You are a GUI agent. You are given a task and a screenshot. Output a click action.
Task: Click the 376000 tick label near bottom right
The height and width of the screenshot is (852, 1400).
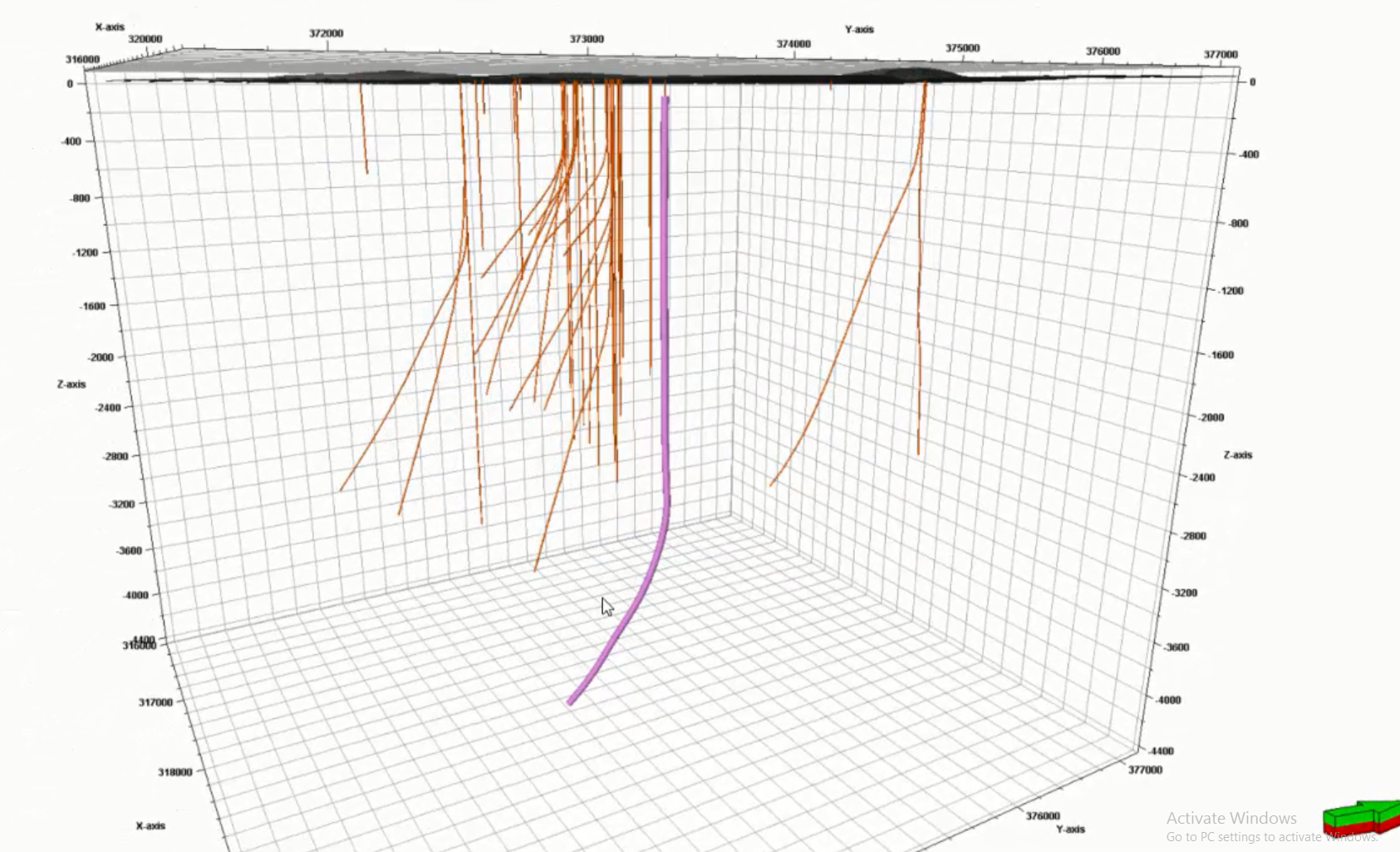(x=1042, y=816)
